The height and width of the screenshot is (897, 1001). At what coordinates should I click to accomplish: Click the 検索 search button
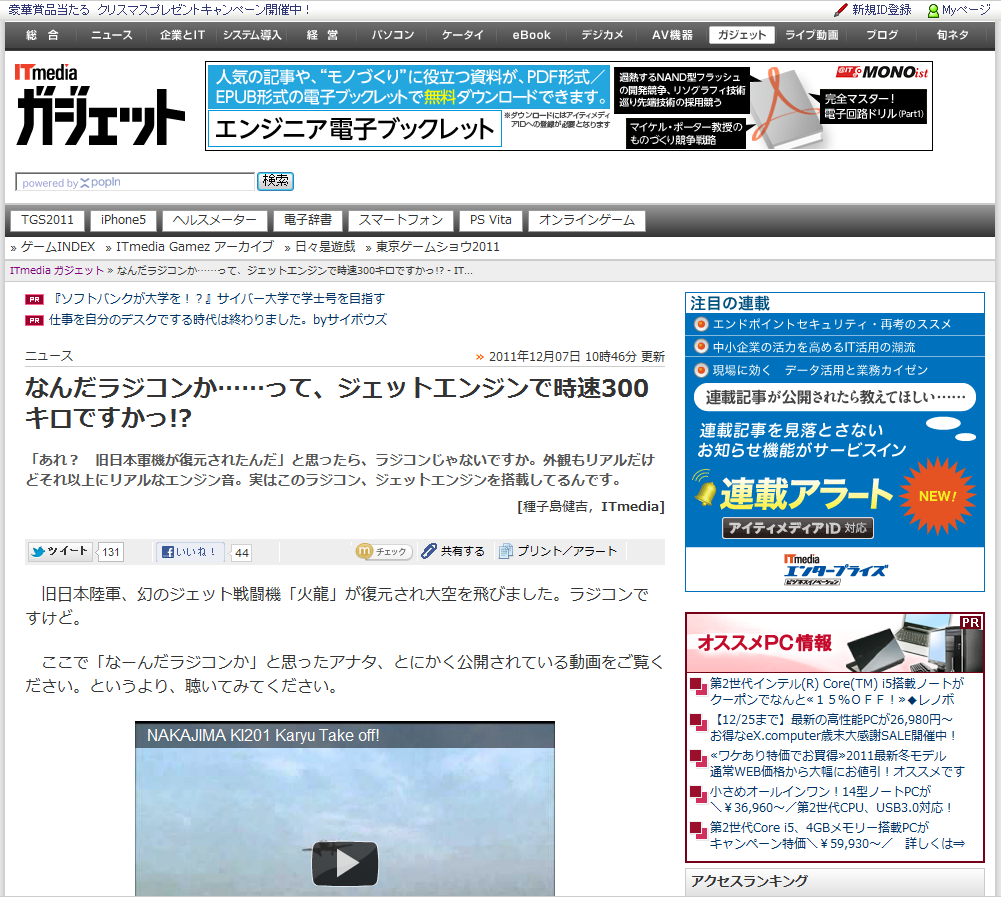(275, 181)
